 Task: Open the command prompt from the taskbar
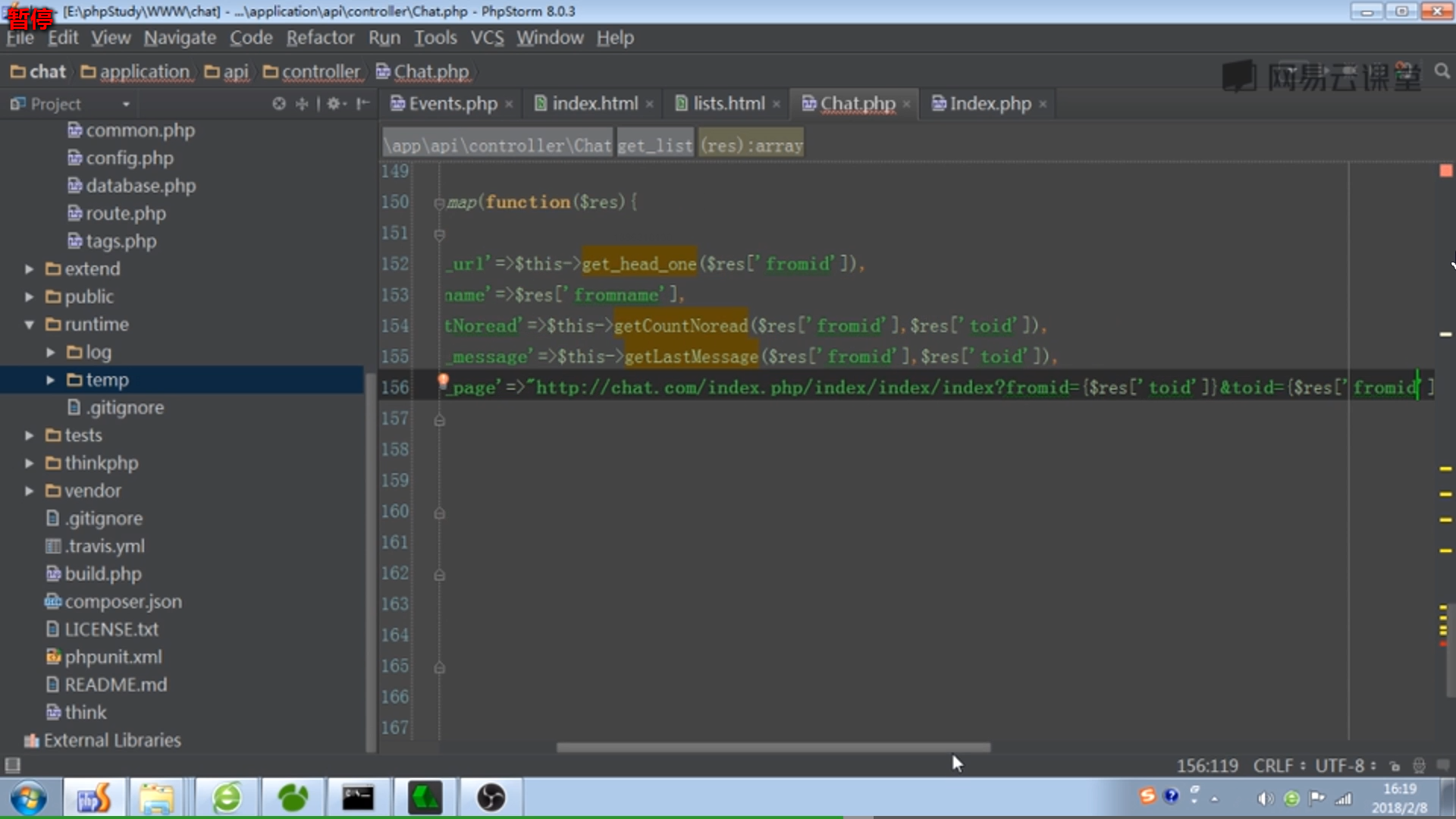pos(357,798)
